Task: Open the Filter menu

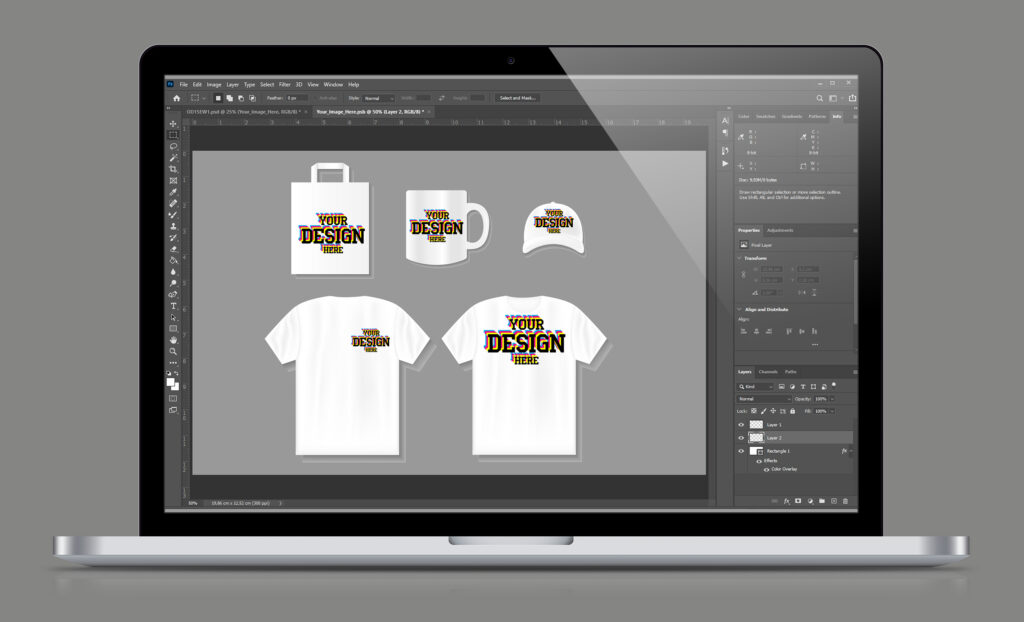Action: 285,84
